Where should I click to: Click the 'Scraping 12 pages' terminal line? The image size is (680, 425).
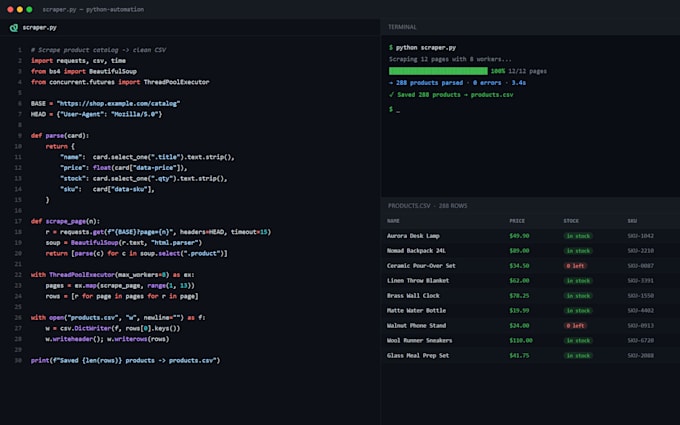coord(450,59)
